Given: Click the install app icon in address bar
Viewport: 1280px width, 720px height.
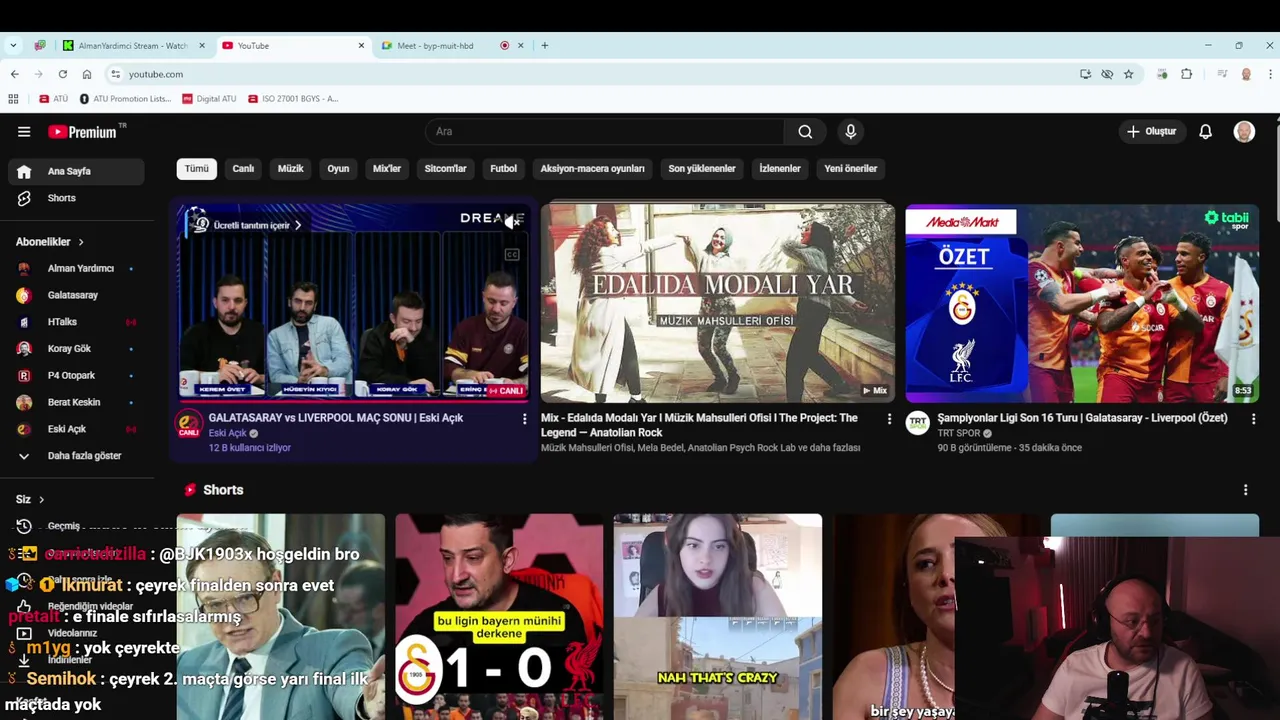Looking at the screenshot, I should (x=1085, y=74).
